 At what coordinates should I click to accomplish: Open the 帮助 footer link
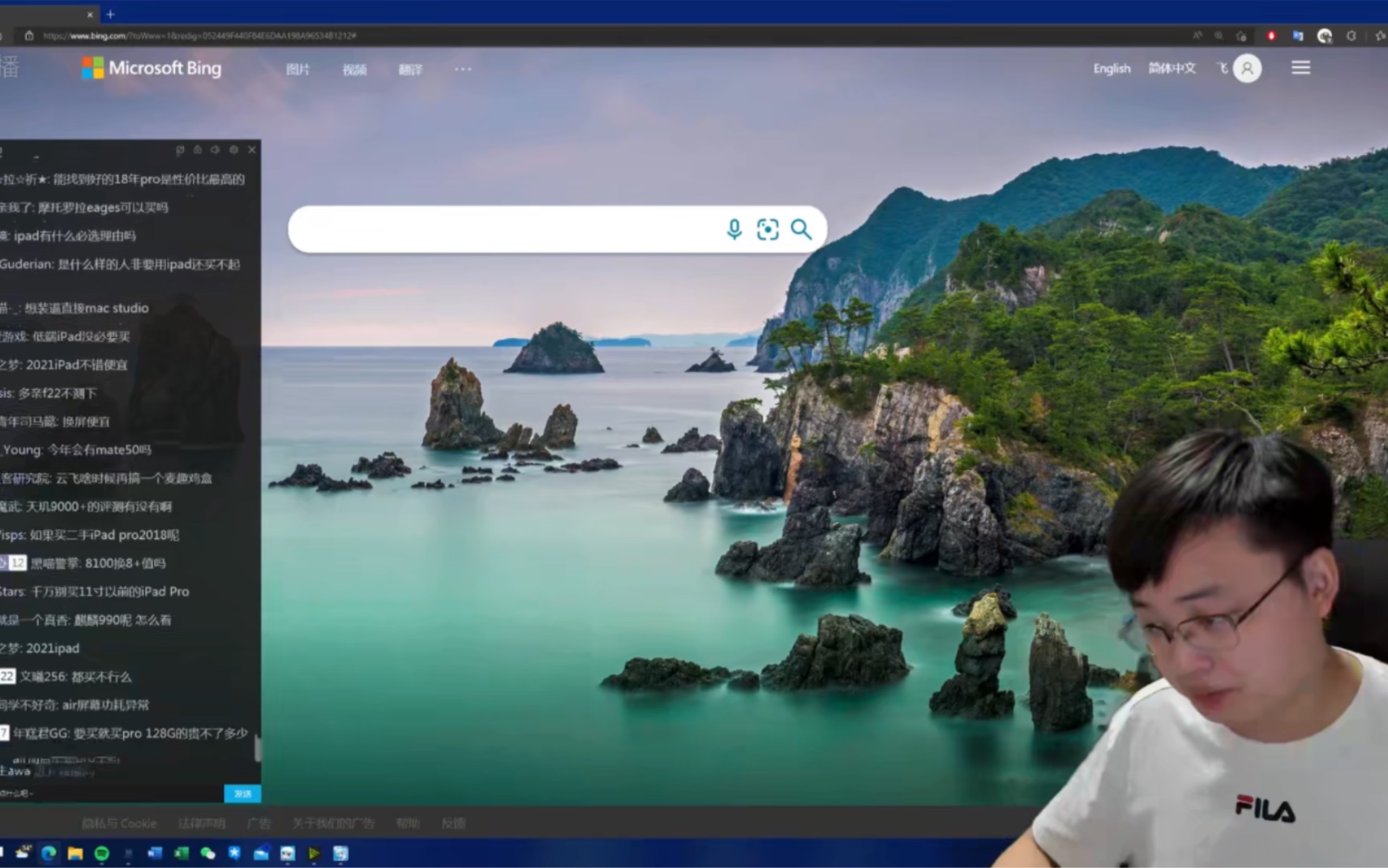(407, 823)
